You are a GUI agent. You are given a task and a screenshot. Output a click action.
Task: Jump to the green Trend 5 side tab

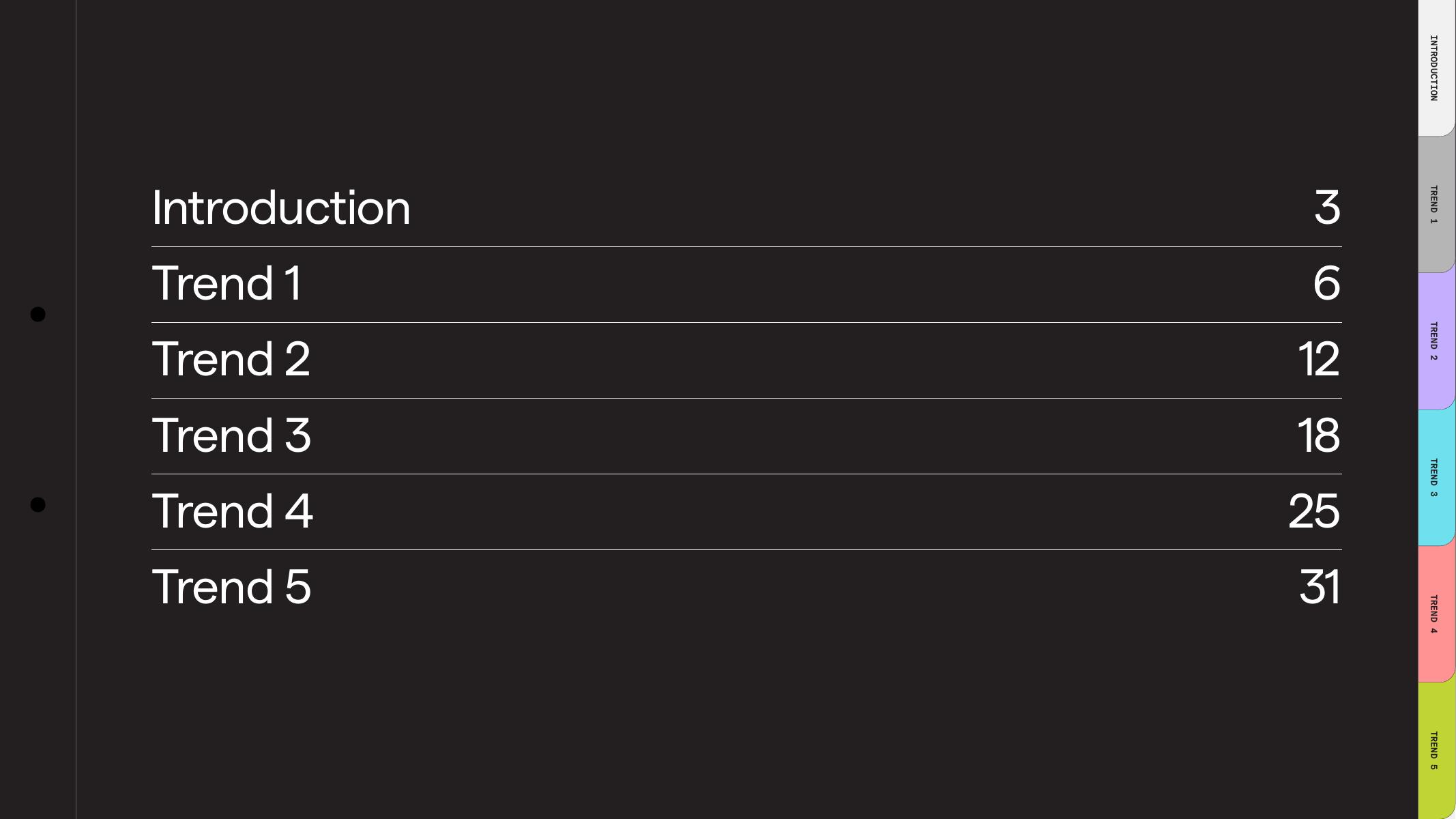pyautogui.click(x=1436, y=751)
